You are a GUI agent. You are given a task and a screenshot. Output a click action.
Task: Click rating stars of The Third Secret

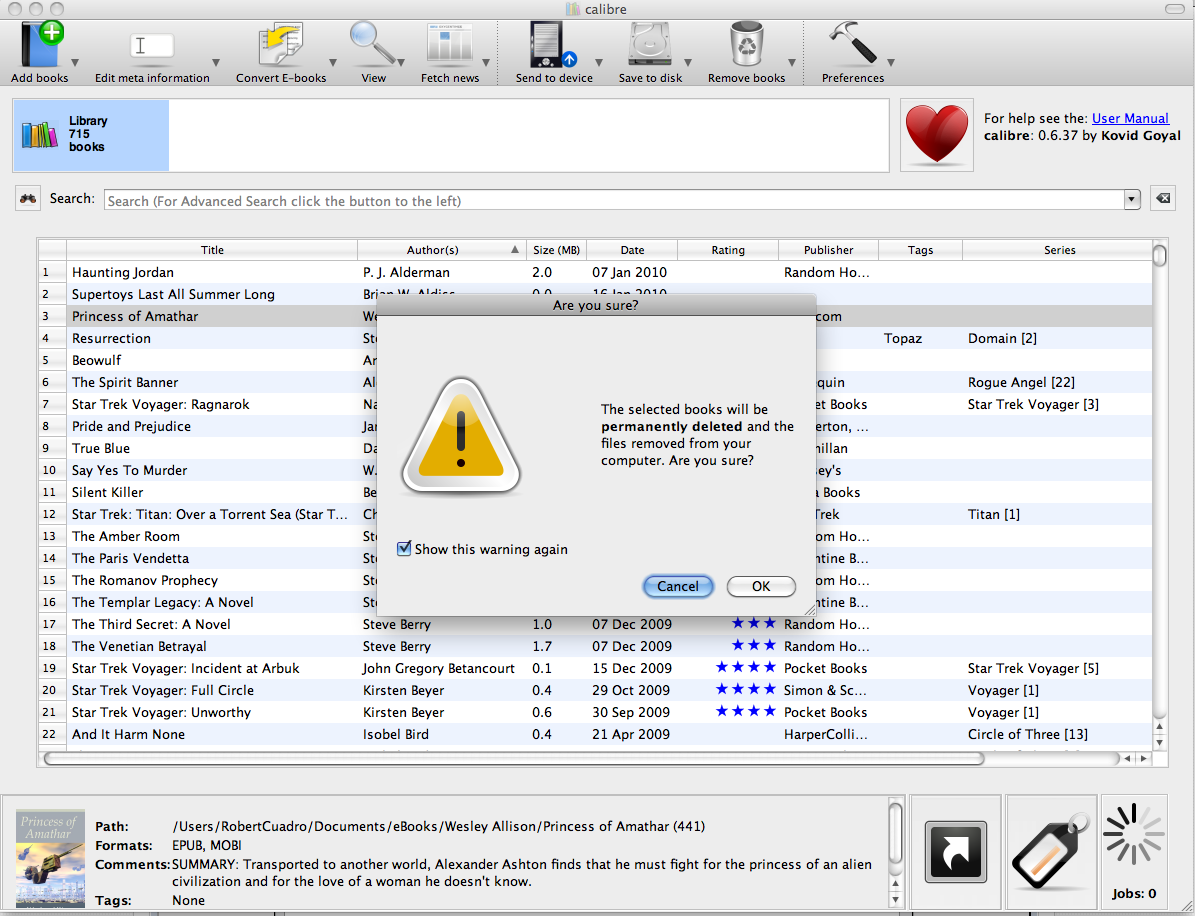[x=753, y=623]
